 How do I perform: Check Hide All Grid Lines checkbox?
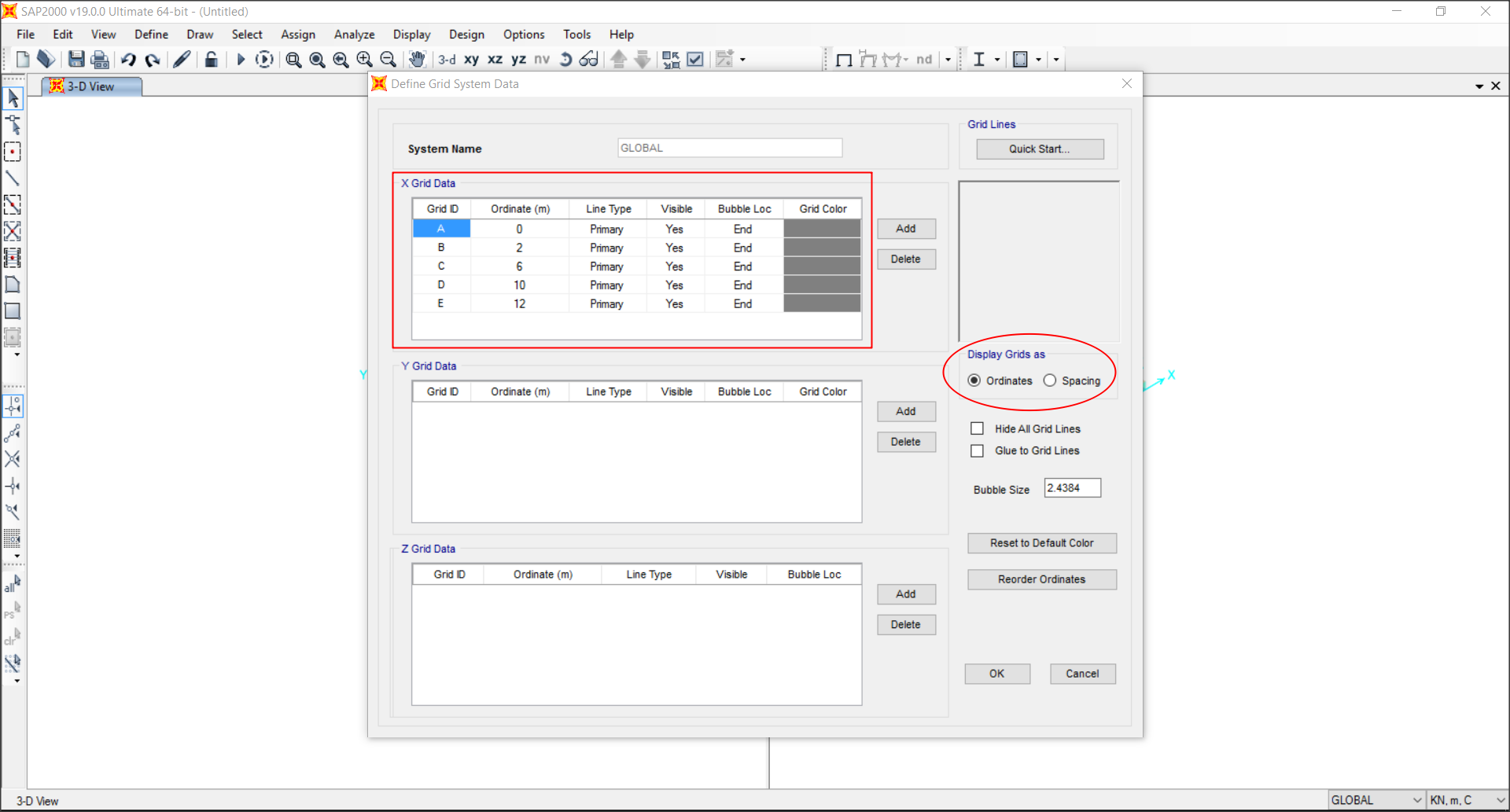click(x=977, y=428)
